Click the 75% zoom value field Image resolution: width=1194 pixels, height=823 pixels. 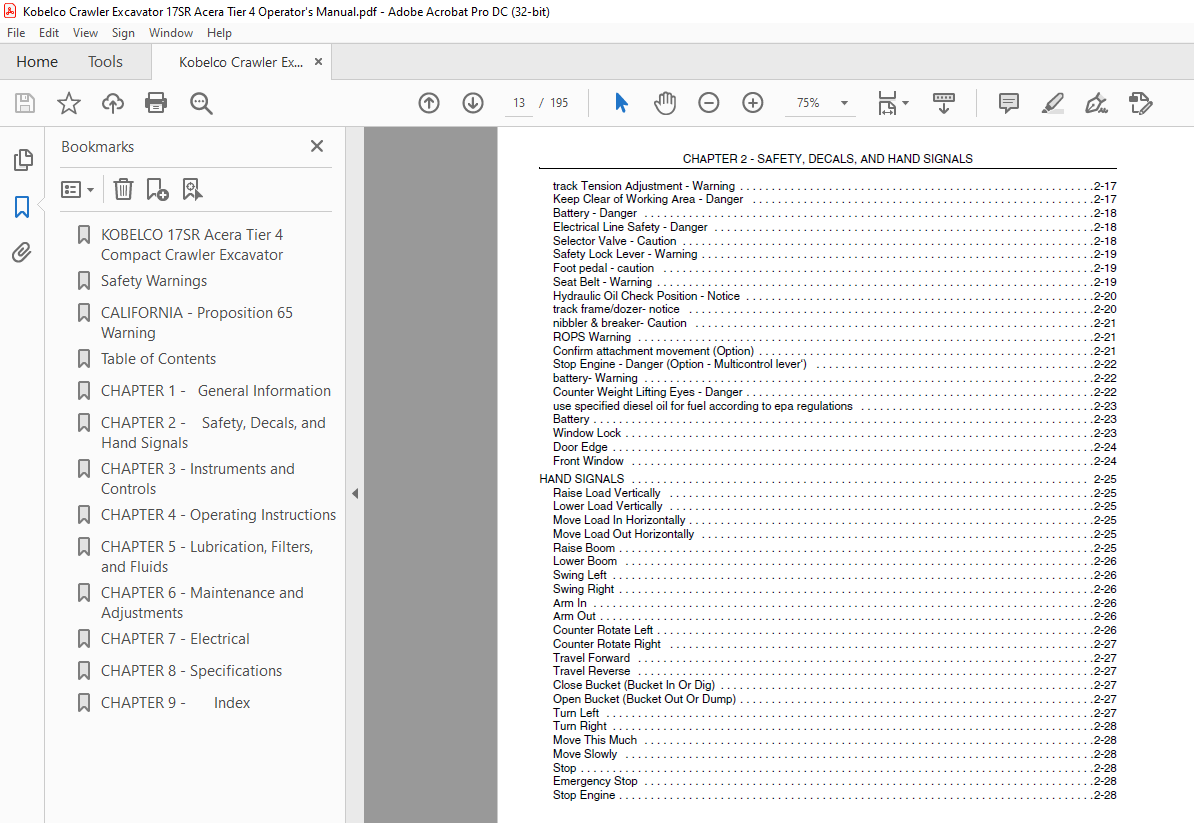pyautogui.click(x=809, y=103)
